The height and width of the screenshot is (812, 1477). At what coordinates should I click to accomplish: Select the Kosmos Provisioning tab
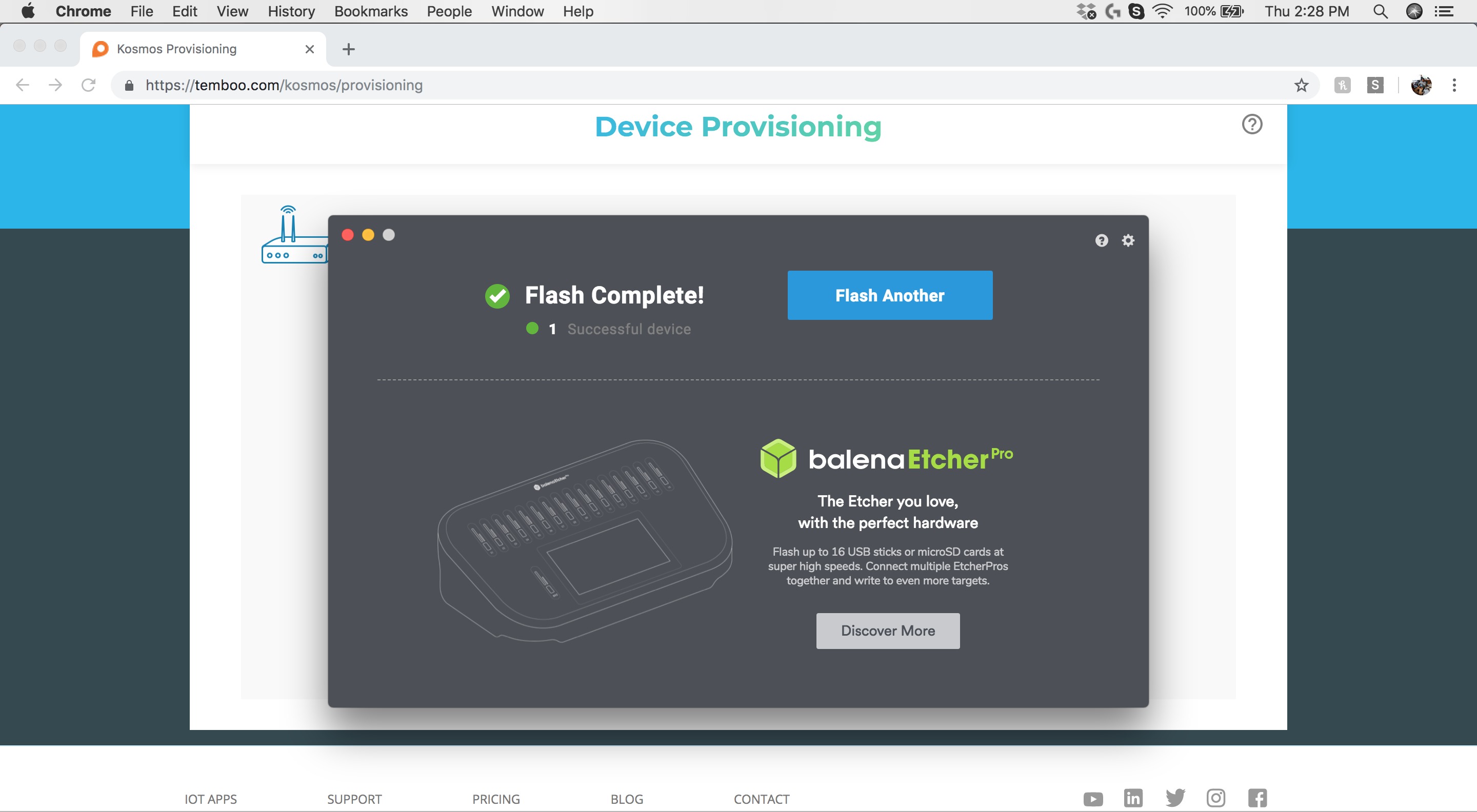203,49
